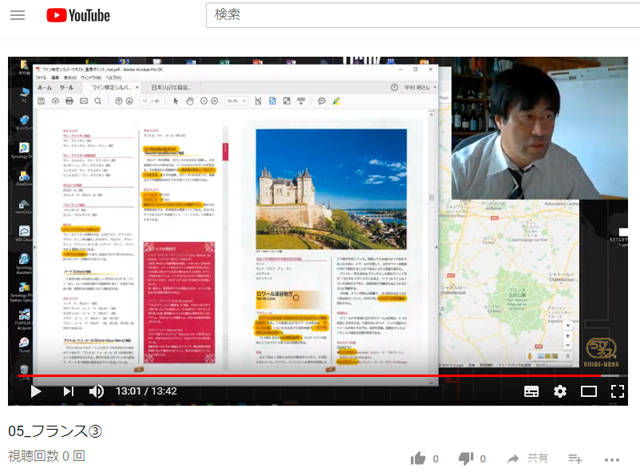This screenshot has width=640, height=472.
Task: Like the video with thumbs up
Action: [417, 458]
